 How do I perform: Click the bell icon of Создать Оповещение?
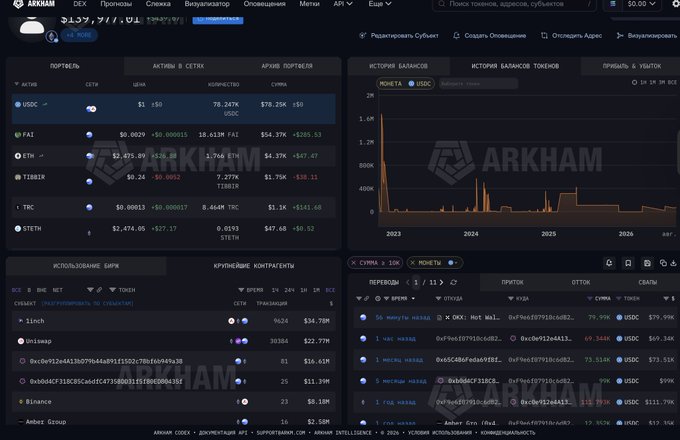click(x=456, y=36)
